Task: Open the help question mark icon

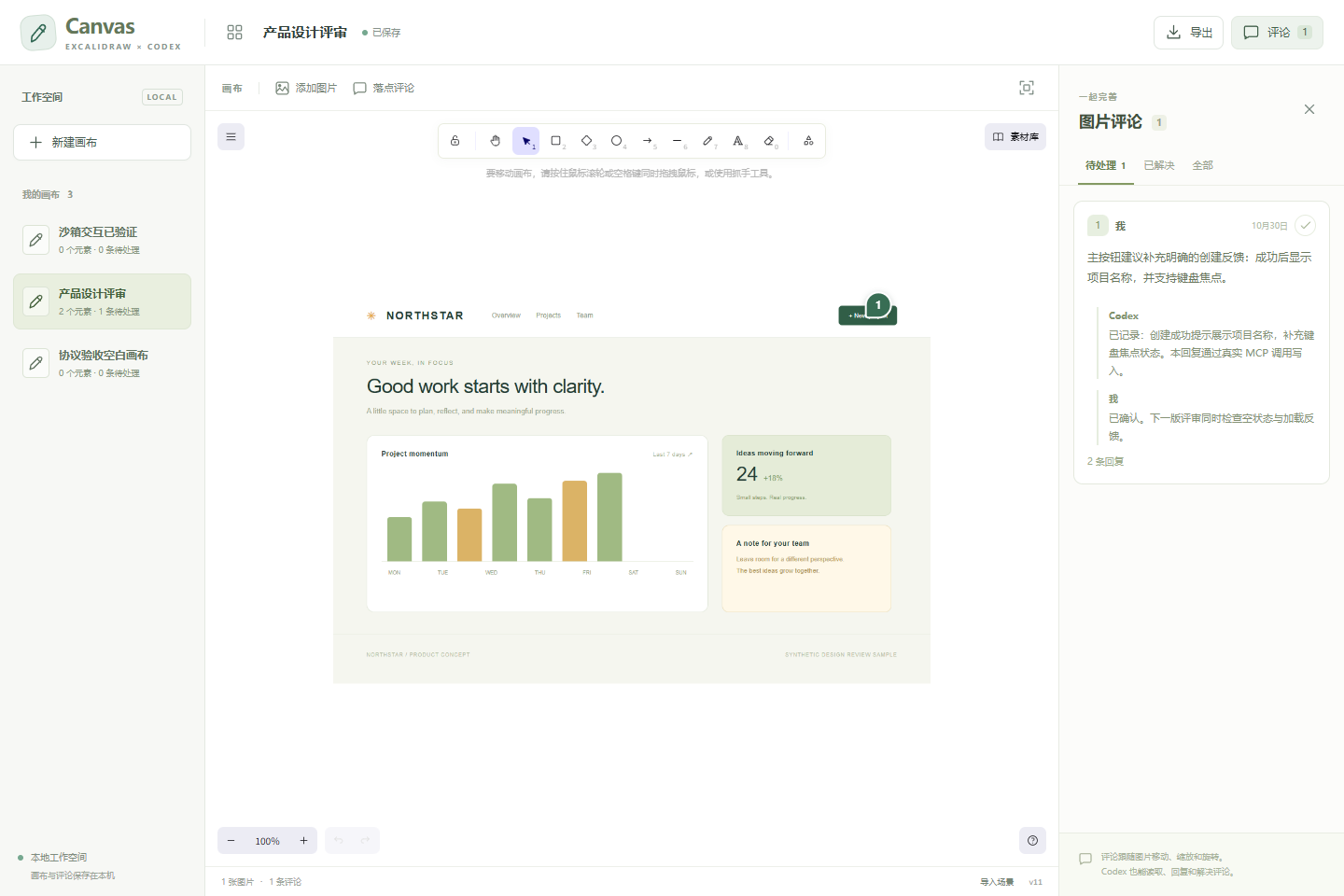Action: [x=1032, y=841]
